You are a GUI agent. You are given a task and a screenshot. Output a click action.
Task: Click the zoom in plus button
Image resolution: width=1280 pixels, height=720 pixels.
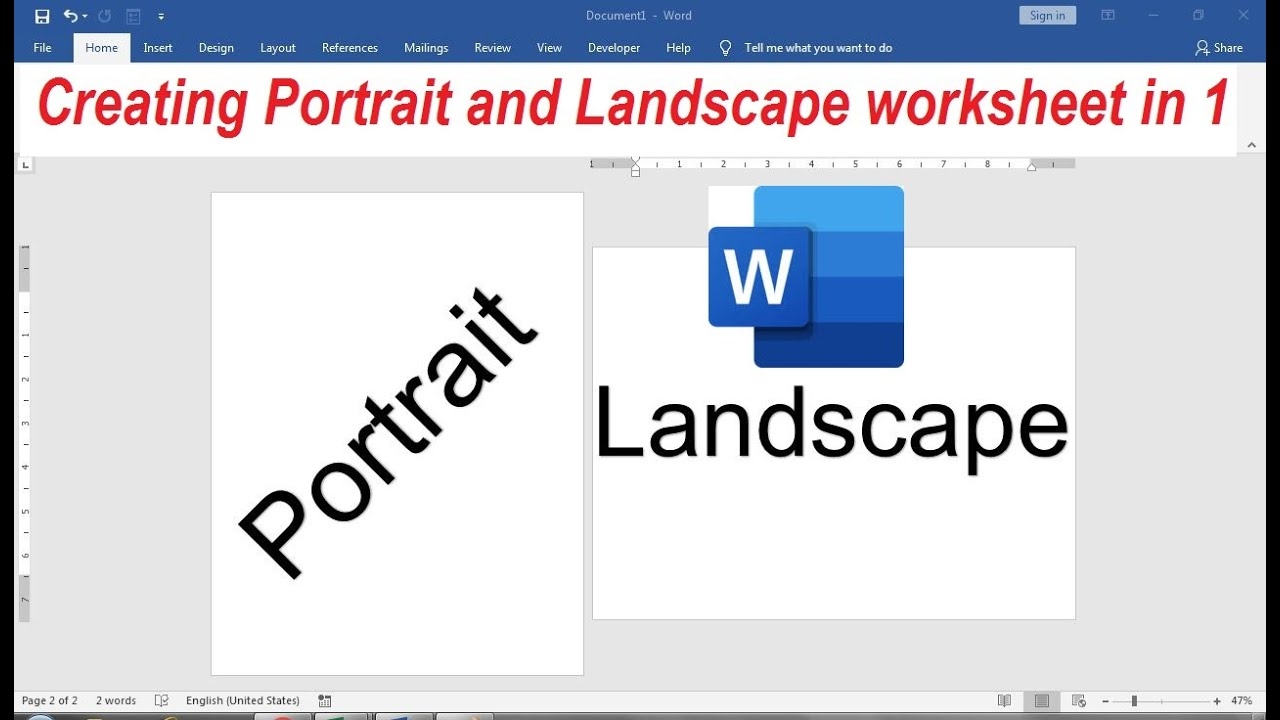[x=1217, y=701]
